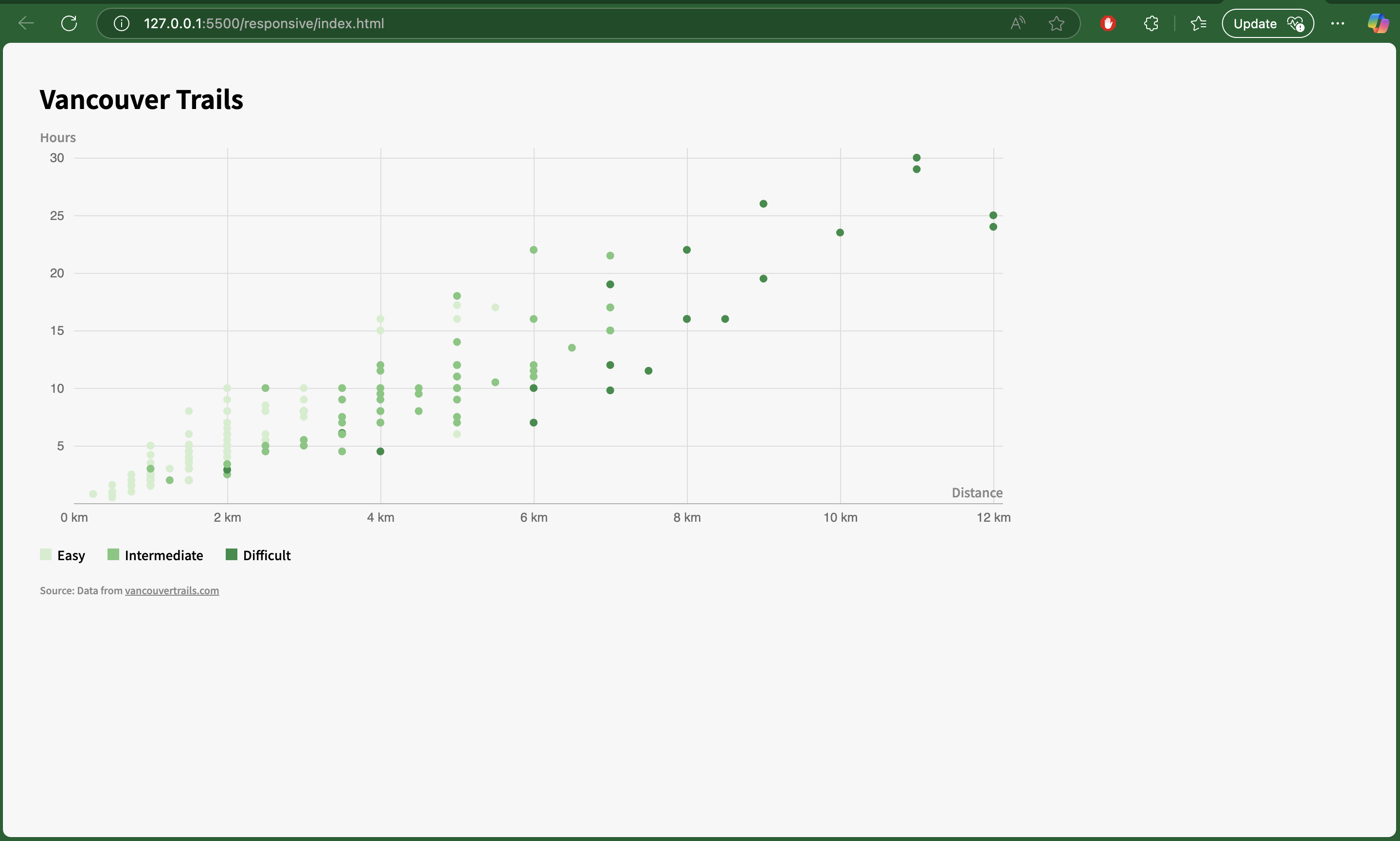Click the 30 hours tick label
This screenshot has width=1400, height=841.
coord(56,158)
